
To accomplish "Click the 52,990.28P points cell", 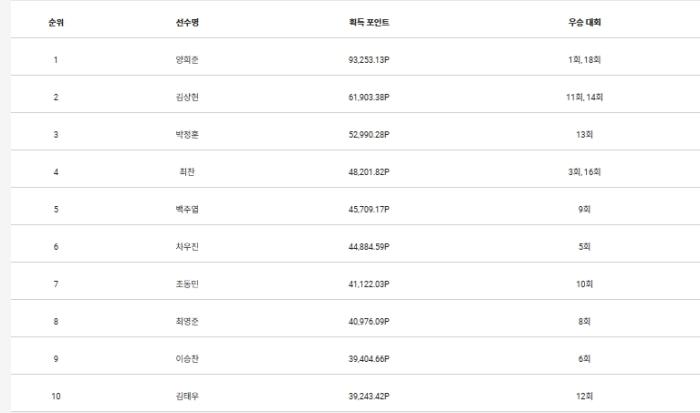I will click(368, 134).
